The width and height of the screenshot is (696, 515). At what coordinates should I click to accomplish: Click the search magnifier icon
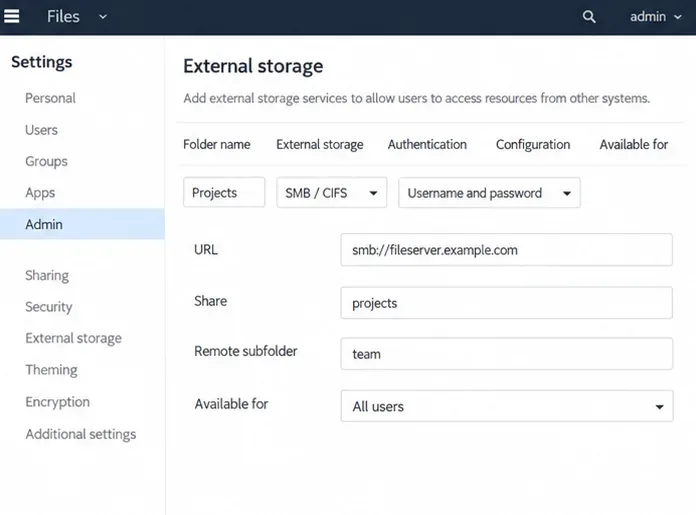coord(589,17)
